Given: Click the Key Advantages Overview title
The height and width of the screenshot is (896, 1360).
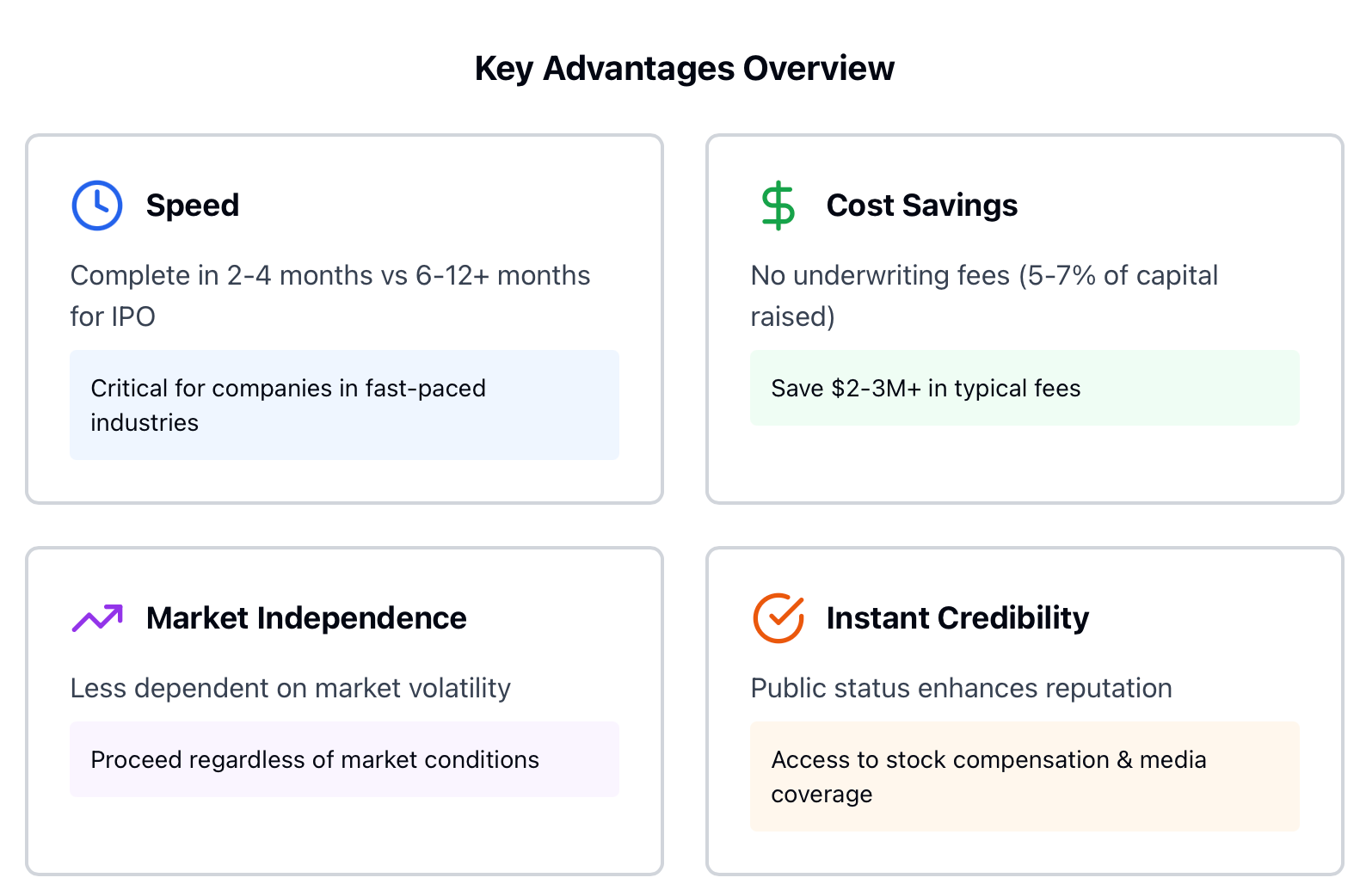Looking at the screenshot, I should (x=685, y=69).
